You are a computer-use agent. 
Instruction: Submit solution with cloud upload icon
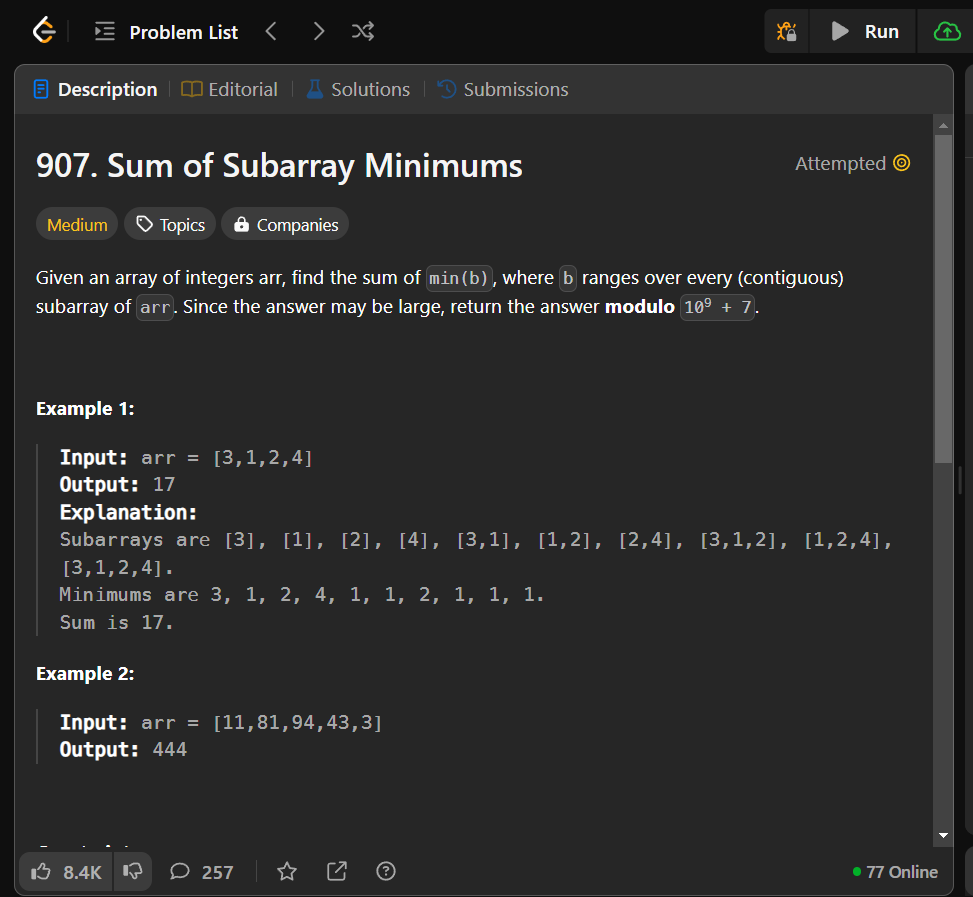pyautogui.click(x=947, y=31)
